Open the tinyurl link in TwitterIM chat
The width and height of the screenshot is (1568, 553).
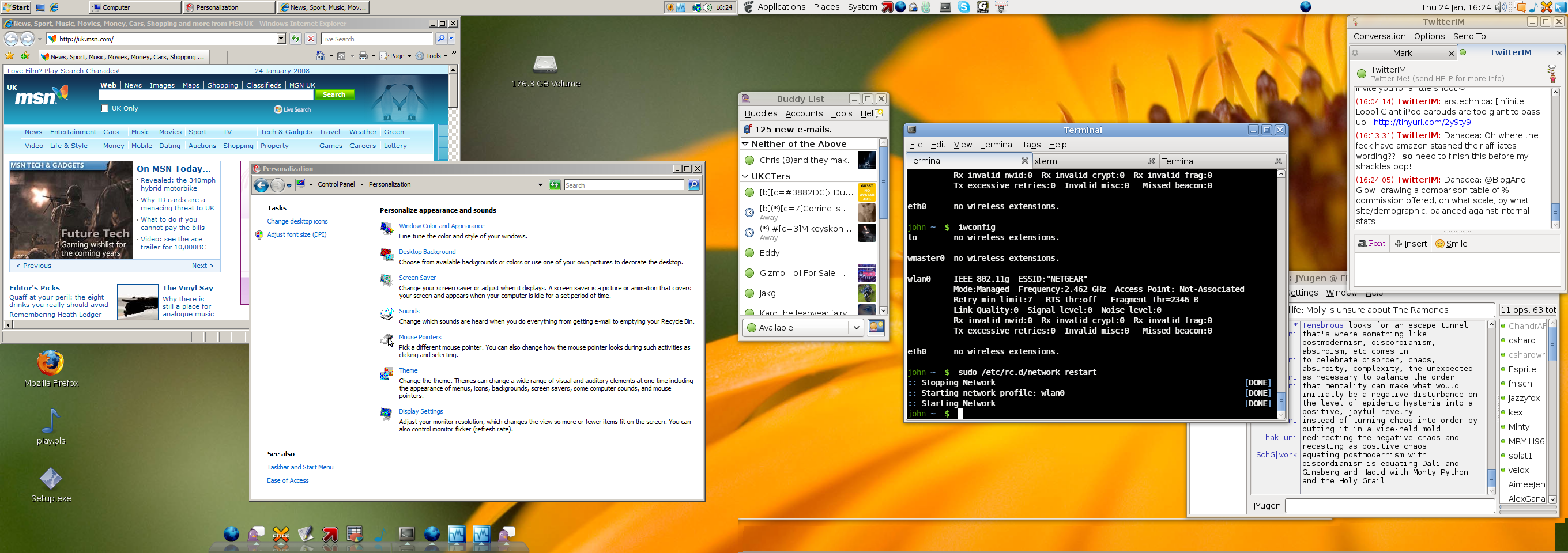[x=1422, y=122]
